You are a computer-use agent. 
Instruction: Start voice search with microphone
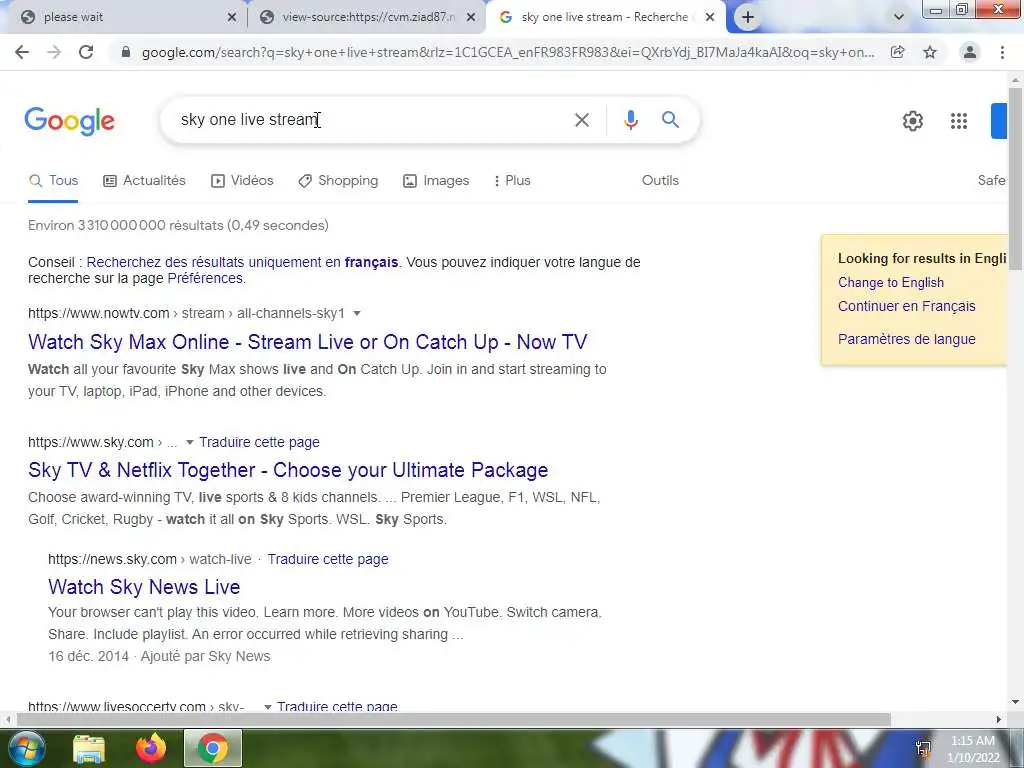click(630, 120)
